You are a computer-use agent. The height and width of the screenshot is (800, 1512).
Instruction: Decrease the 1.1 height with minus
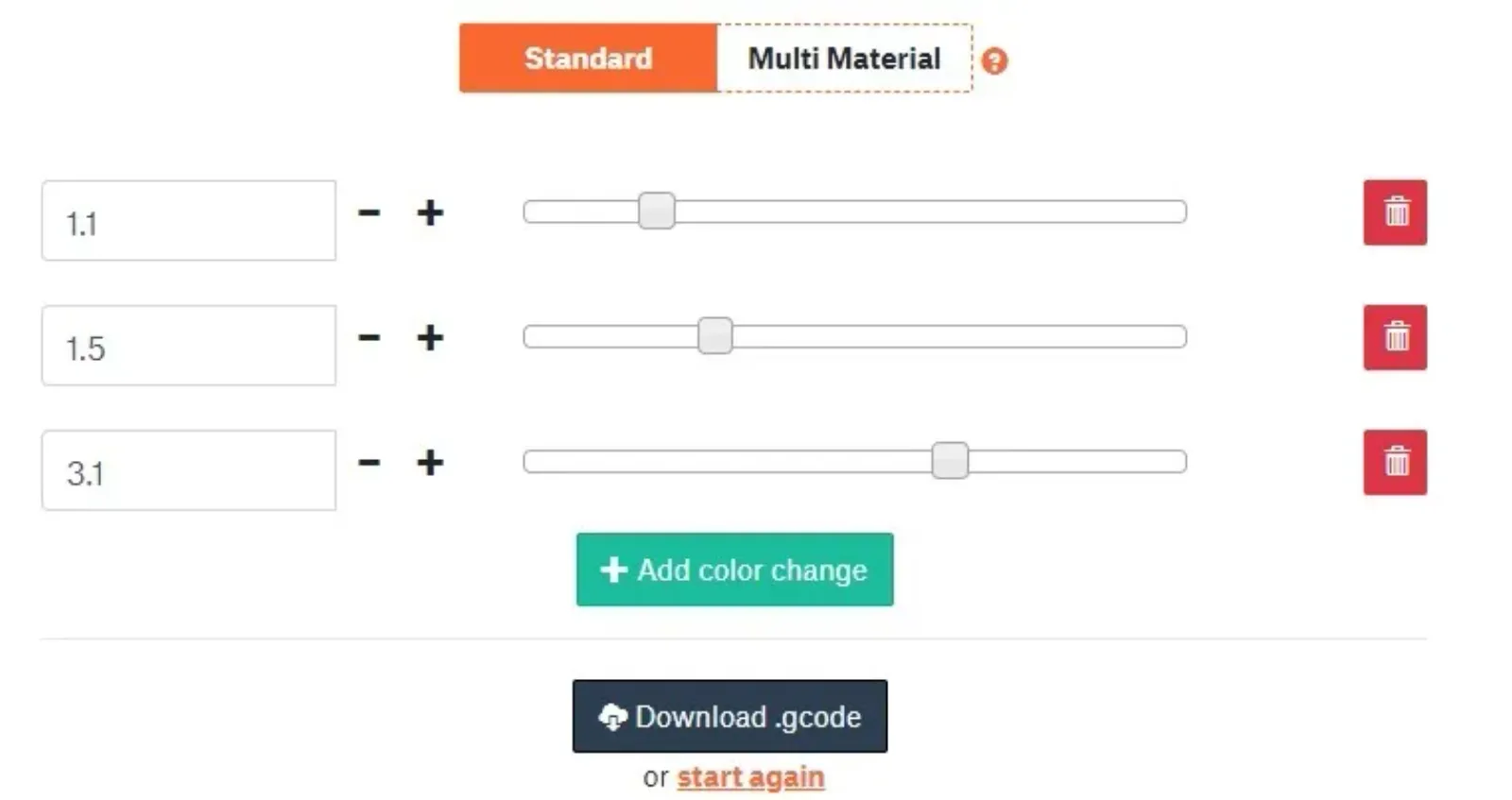tap(369, 213)
